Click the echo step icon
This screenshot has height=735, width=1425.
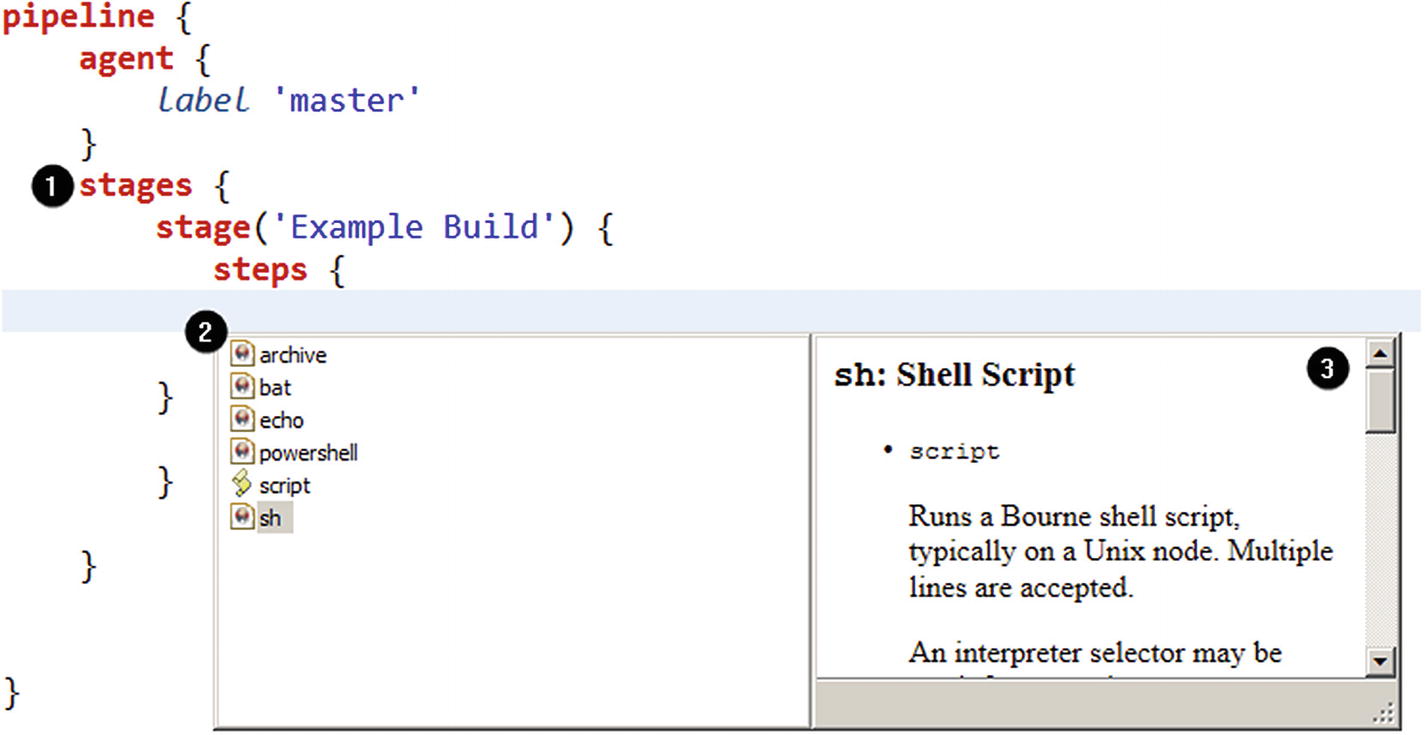[242, 419]
